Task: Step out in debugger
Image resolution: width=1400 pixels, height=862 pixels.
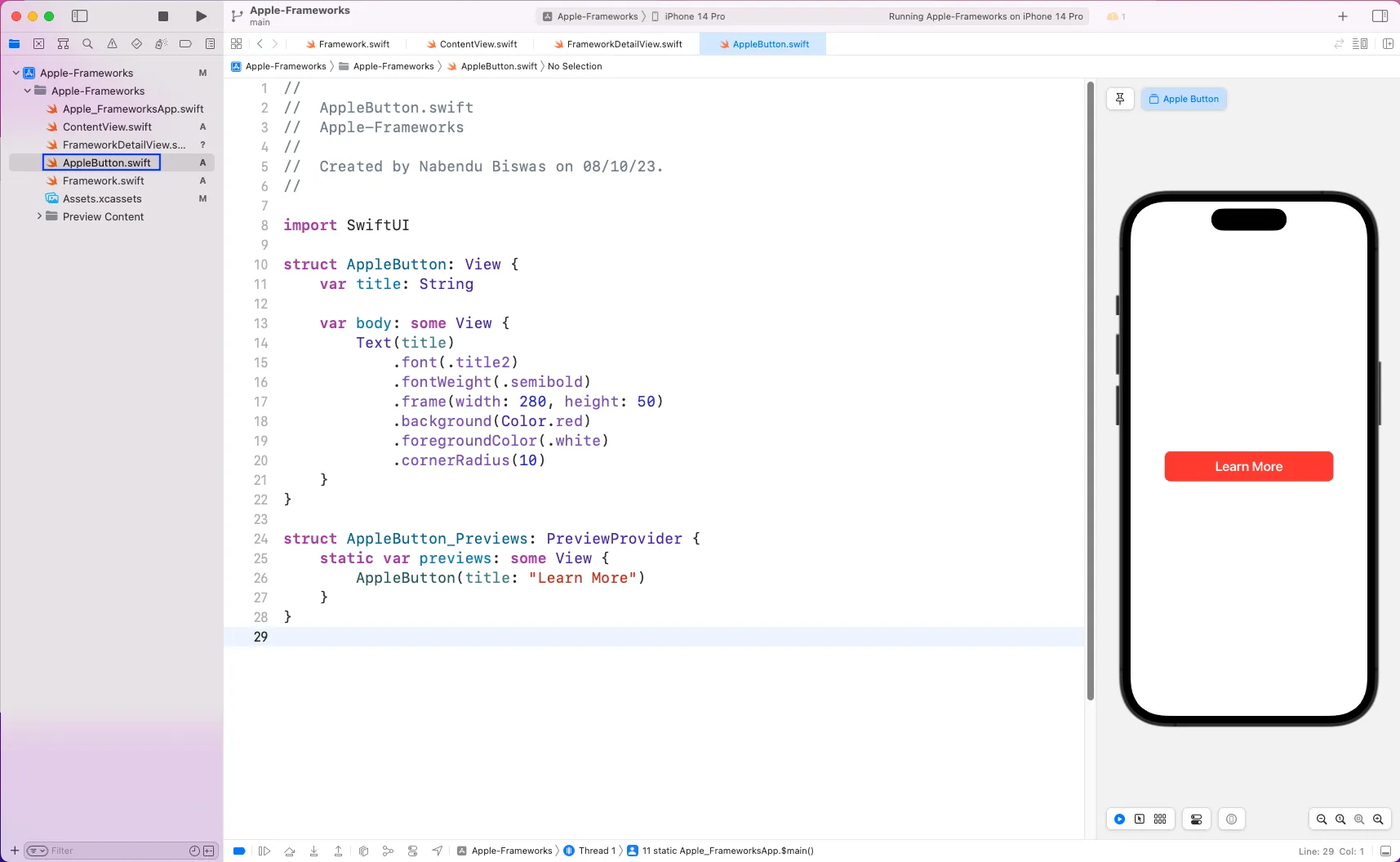Action: [x=338, y=851]
